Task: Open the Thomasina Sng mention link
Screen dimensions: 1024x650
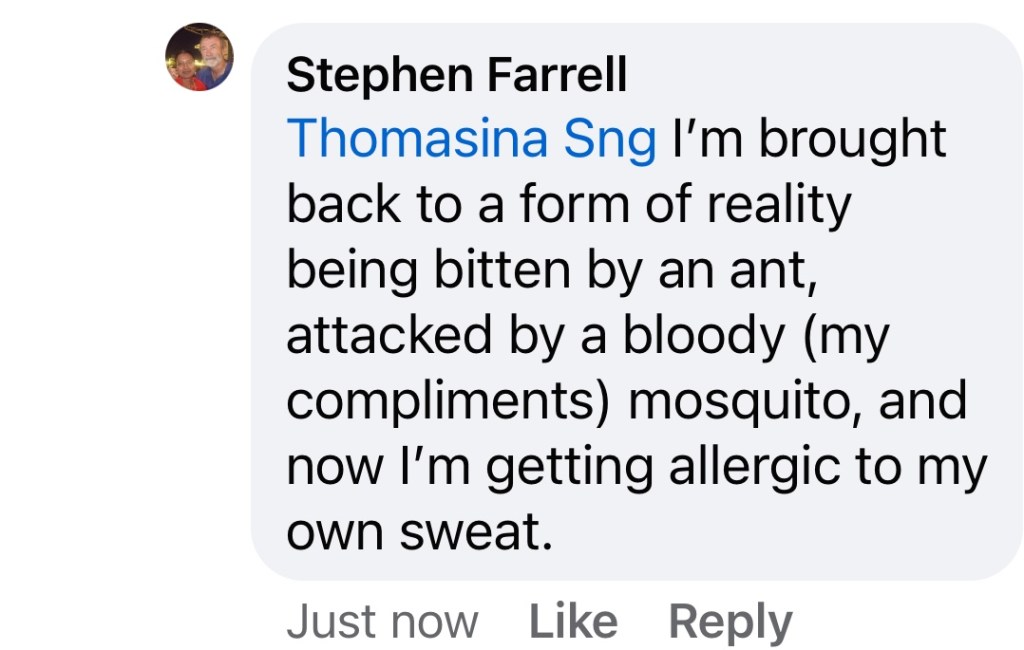Action: pos(471,140)
